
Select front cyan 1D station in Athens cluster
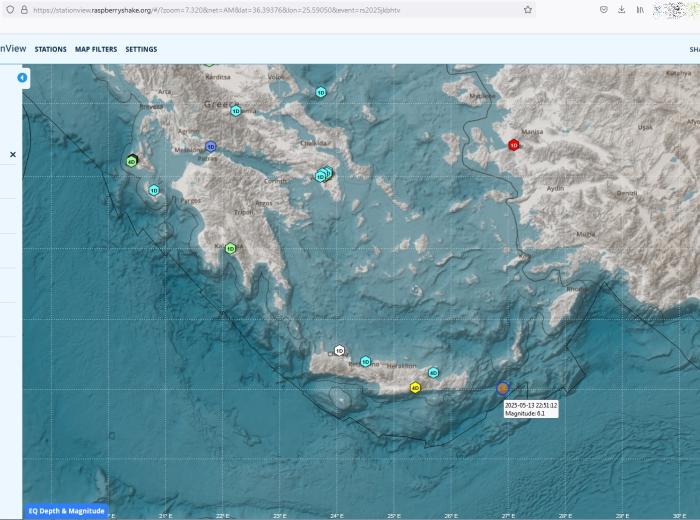tap(320, 177)
